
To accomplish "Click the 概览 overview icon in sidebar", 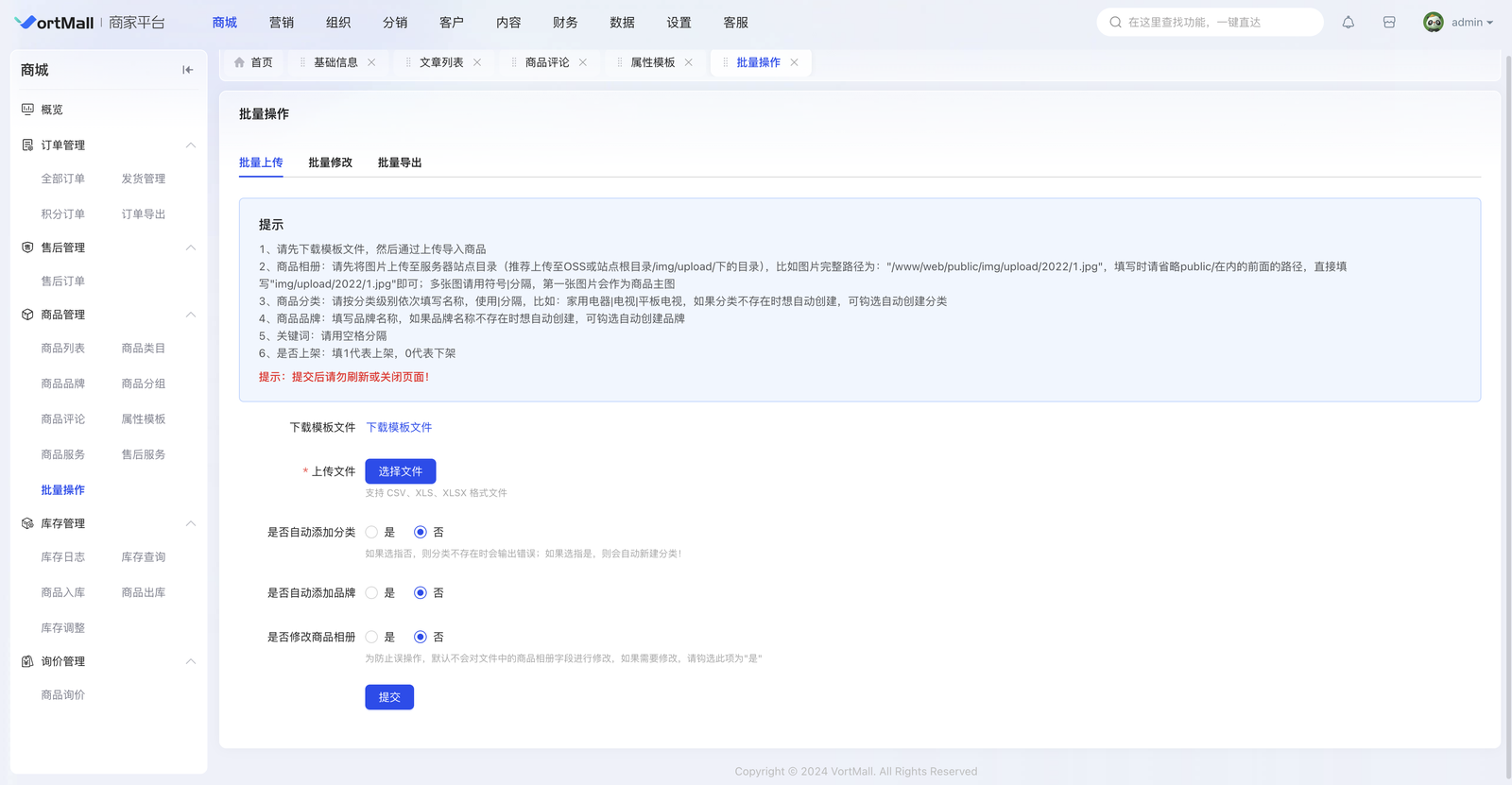I will point(27,110).
